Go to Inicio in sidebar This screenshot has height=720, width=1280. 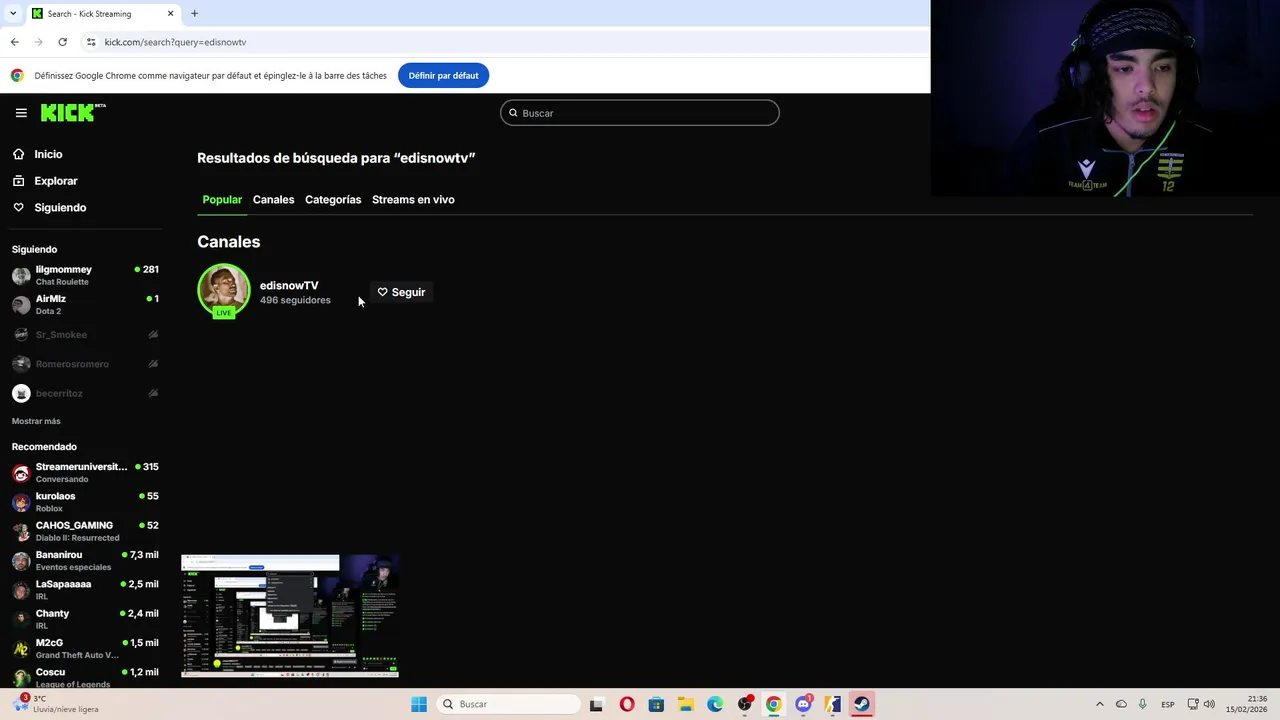(x=48, y=154)
